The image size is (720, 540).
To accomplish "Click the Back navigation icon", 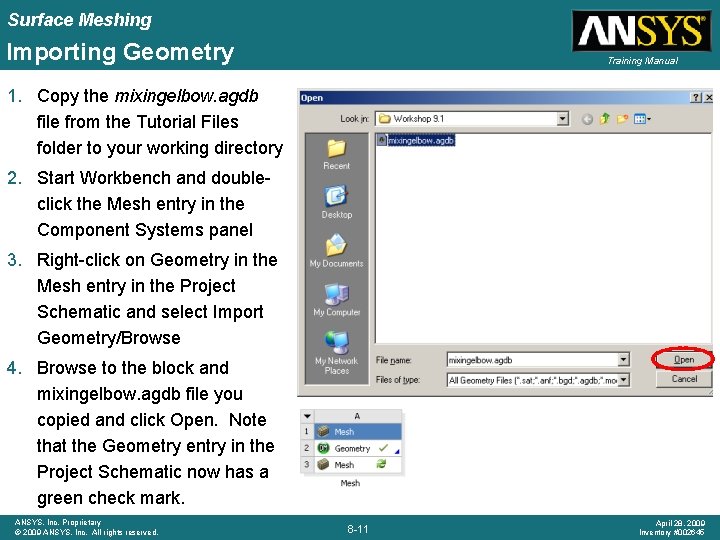I will [x=587, y=119].
